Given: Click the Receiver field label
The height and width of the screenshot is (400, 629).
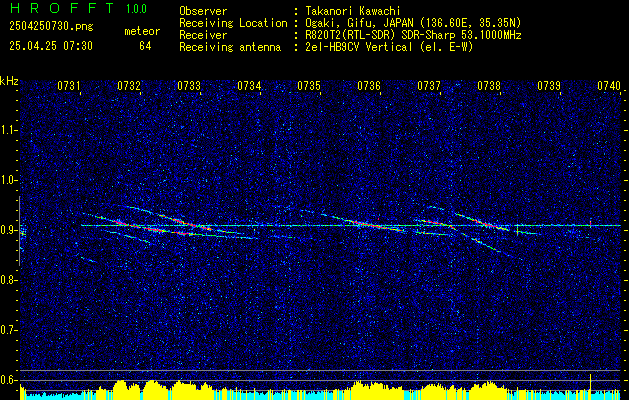Looking at the screenshot, I should click(x=203, y=35).
